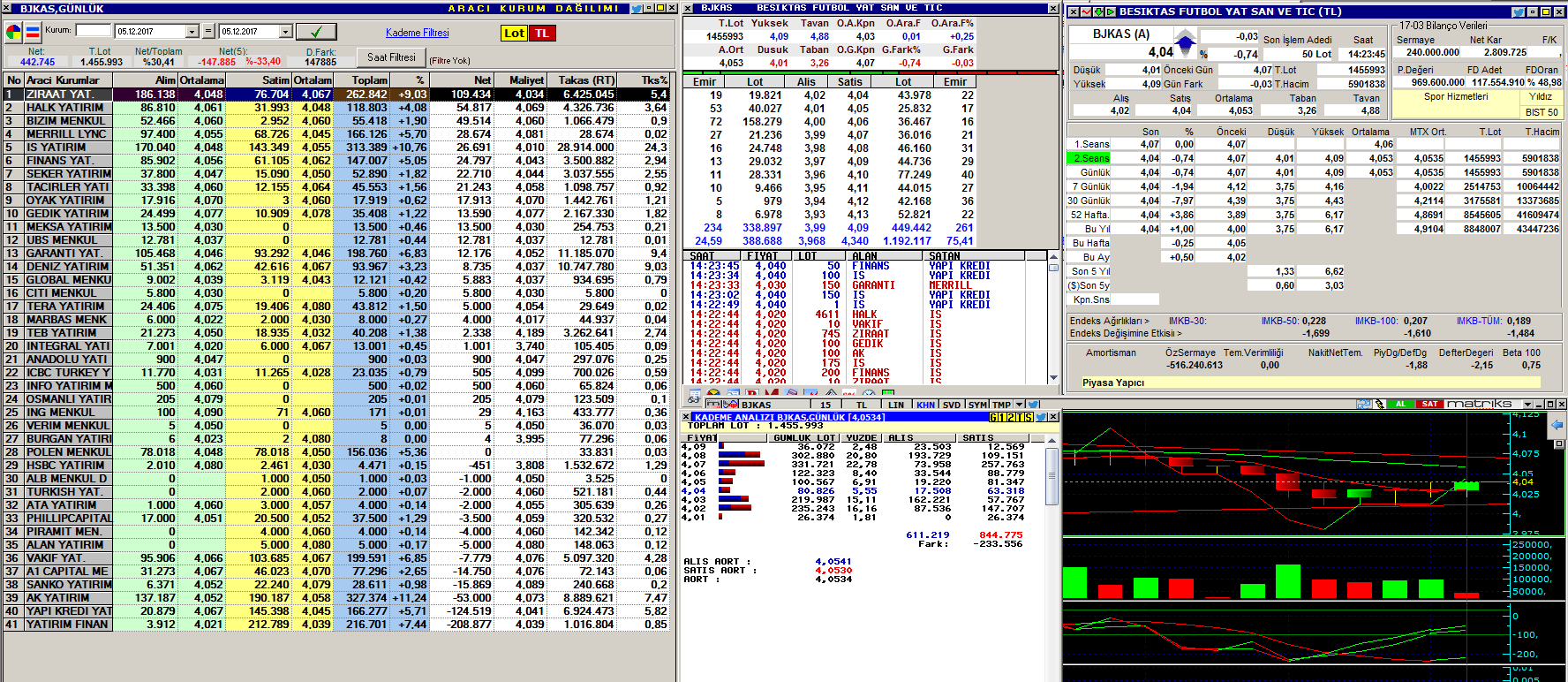Click the chart-type icon beside the BJKAS symbol box
Viewport: 1568px width, 682px height.
730,405
